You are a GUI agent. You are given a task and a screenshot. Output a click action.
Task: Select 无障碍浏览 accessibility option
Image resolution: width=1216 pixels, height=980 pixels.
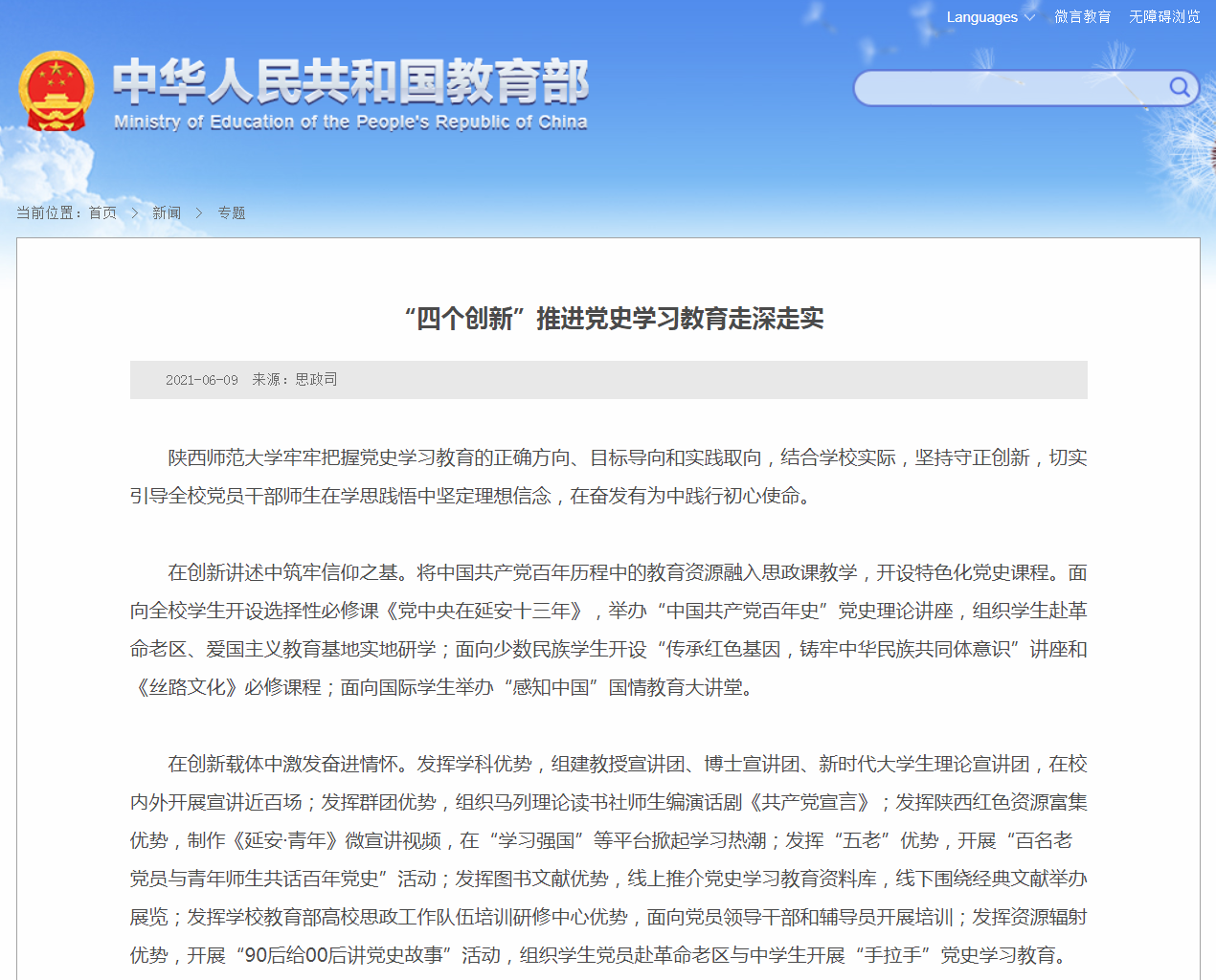click(x=1163, y=17)
